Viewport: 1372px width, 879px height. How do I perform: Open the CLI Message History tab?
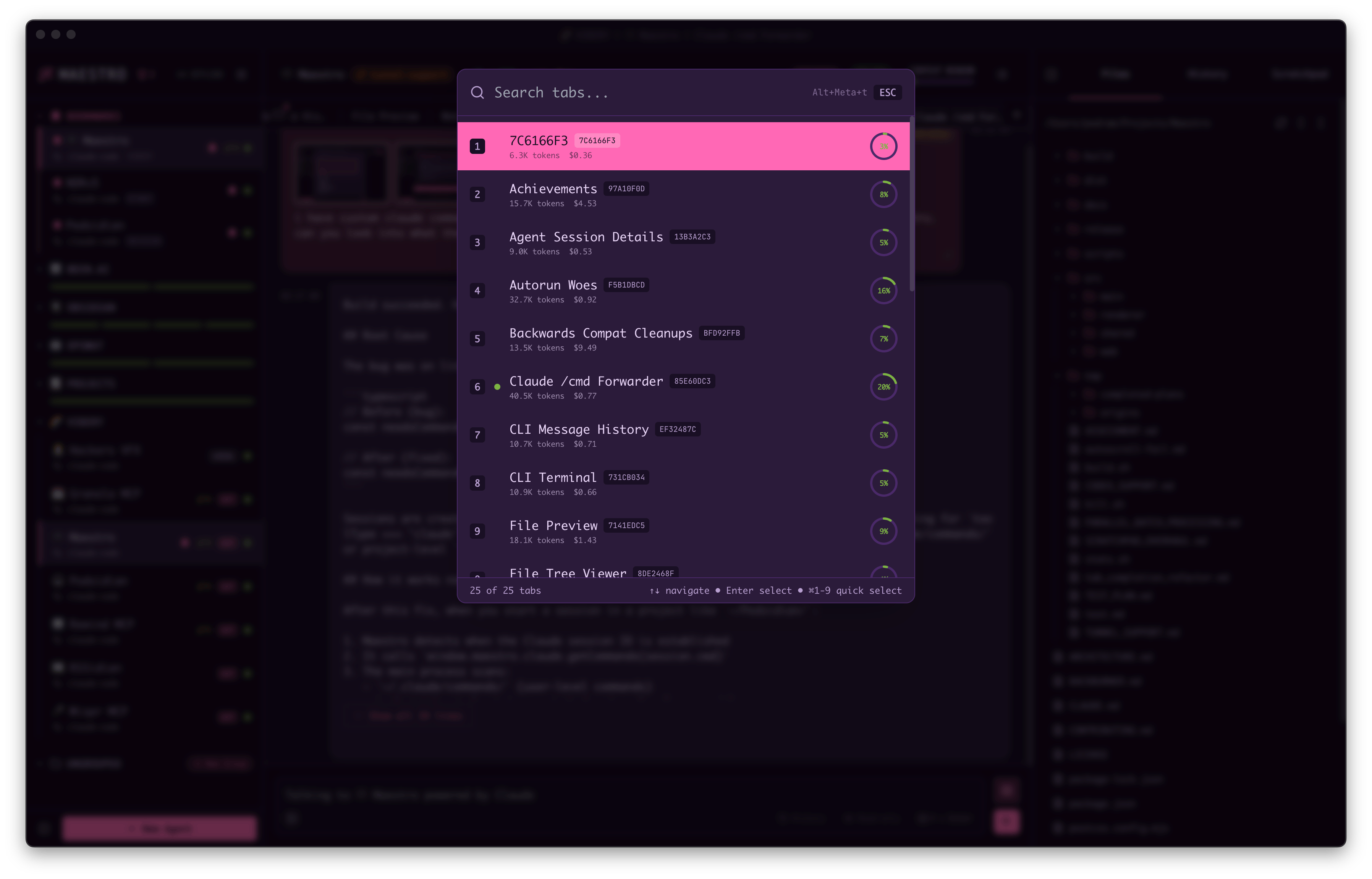point(683,435)
